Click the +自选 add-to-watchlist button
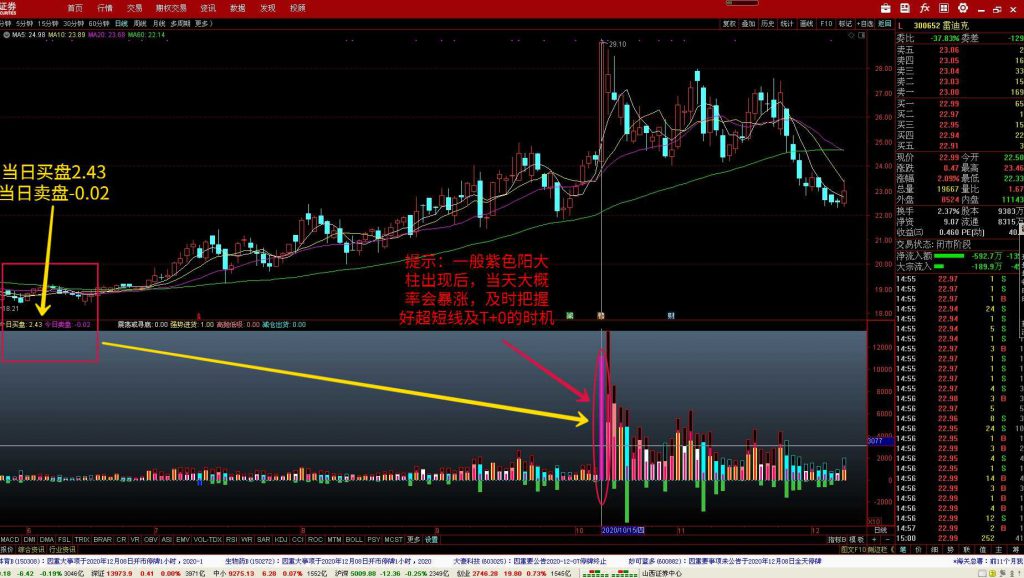The image size is (1024, 578). coord(866,23)
